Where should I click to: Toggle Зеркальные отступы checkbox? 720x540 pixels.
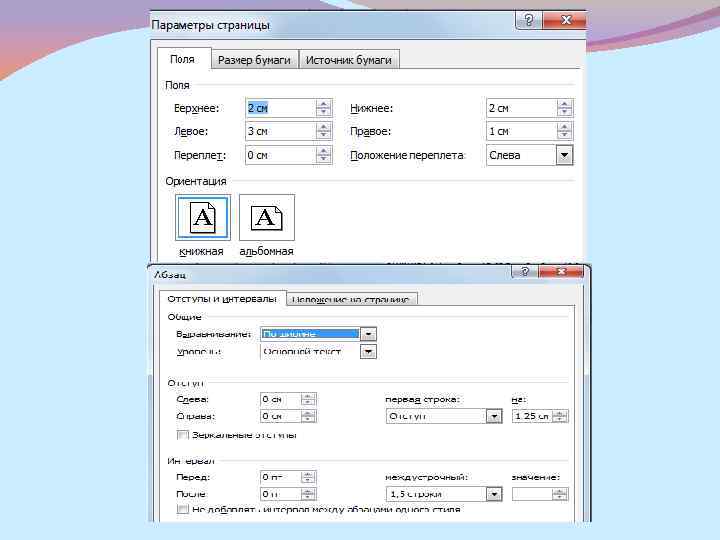tap(183, 435)
